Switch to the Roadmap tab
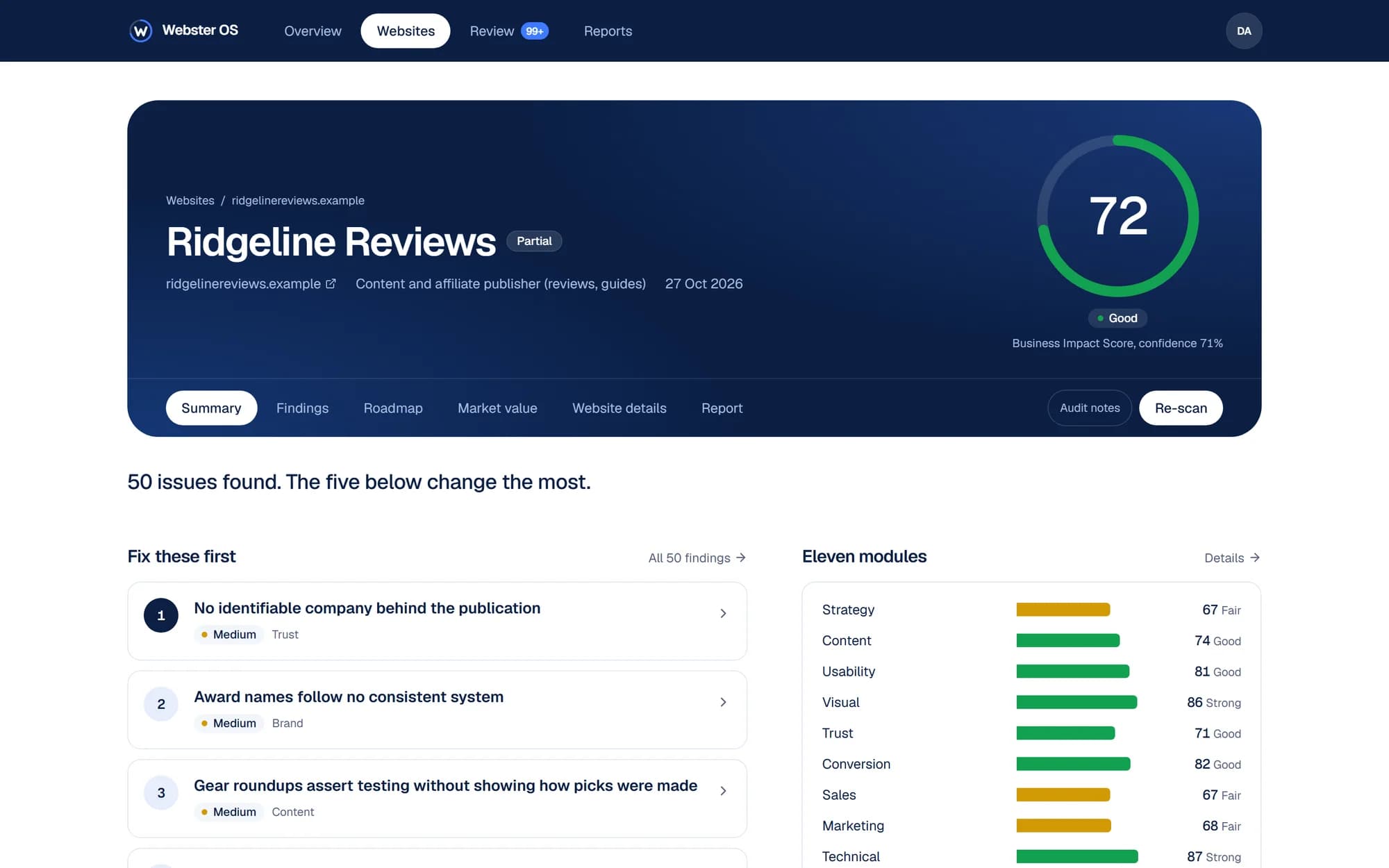Viewport: 1389px width, 868px height. [393, 408]
